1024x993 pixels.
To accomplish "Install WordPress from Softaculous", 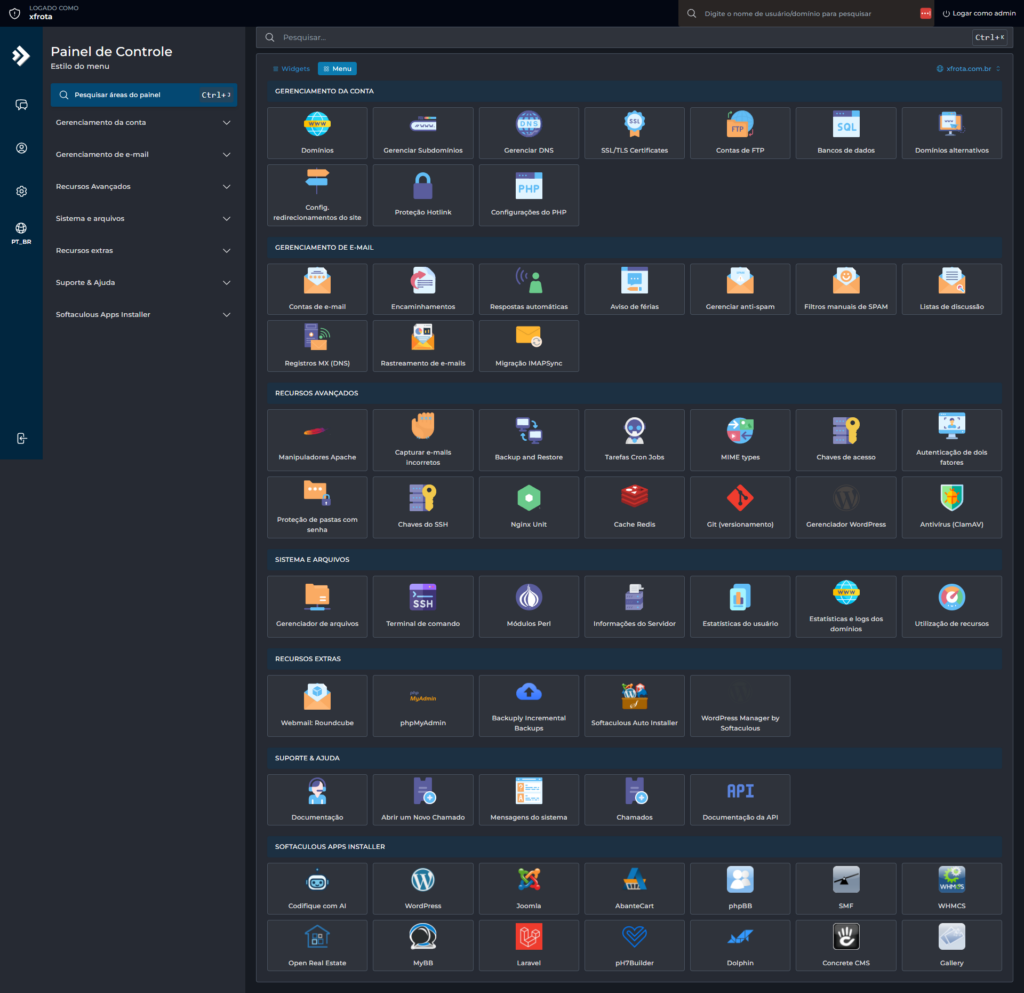I will point(423,889).
